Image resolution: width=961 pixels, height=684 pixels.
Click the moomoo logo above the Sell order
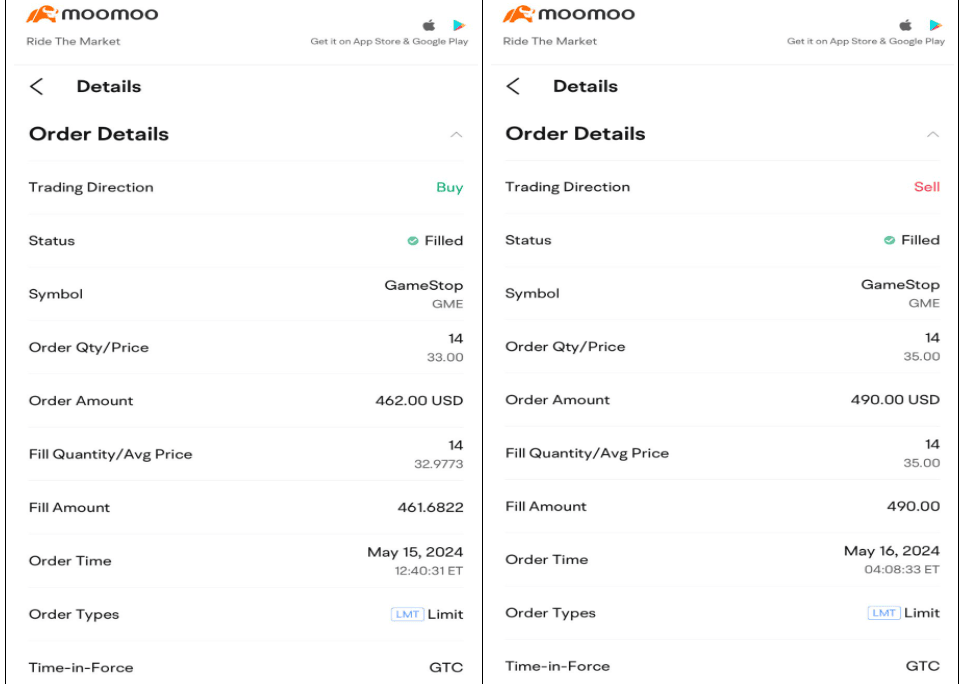568,15
